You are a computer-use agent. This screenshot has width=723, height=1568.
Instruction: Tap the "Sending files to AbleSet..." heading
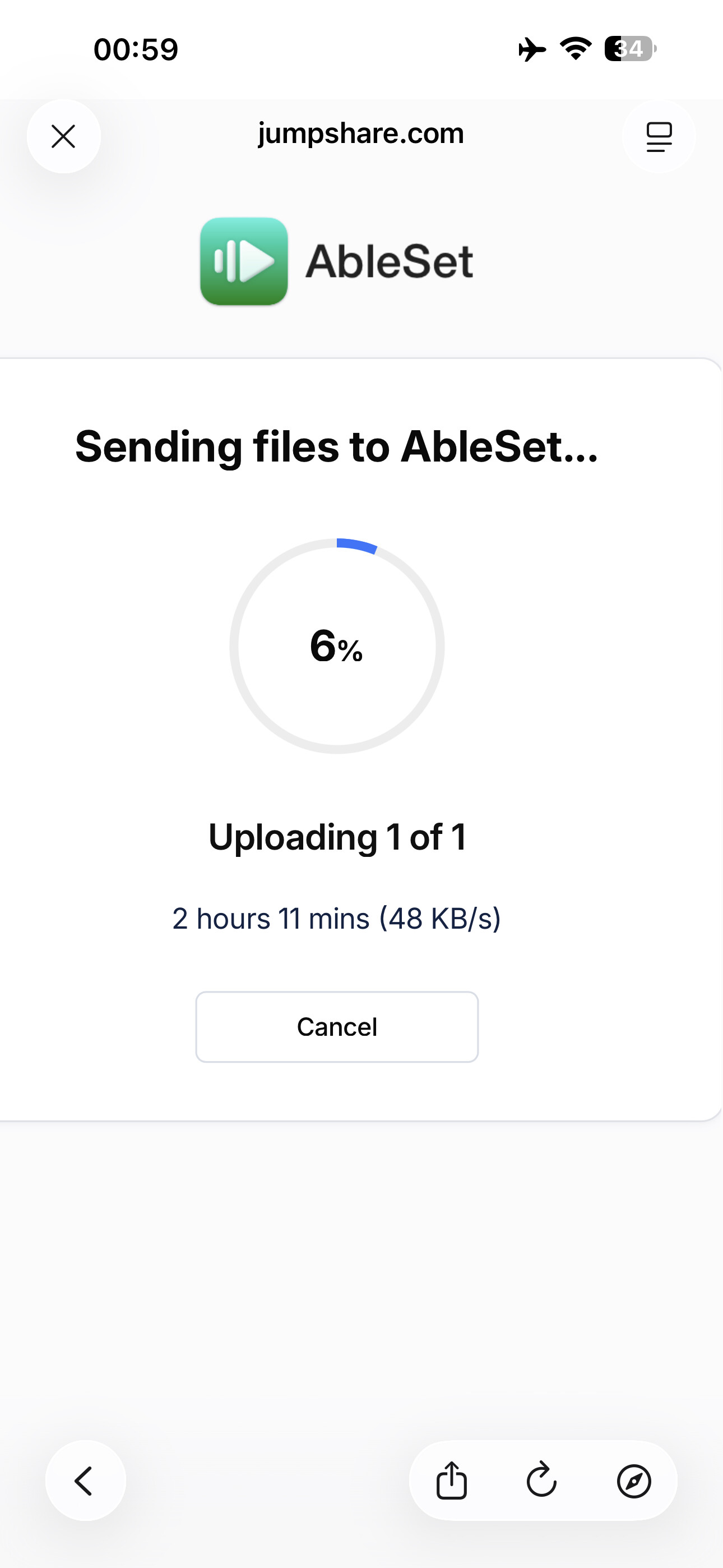click(336, 447)
